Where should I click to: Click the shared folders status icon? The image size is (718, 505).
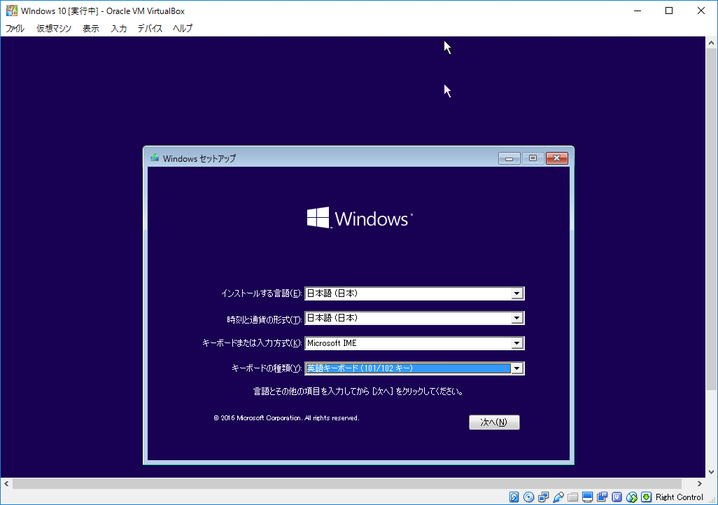(x=573, y=497)
